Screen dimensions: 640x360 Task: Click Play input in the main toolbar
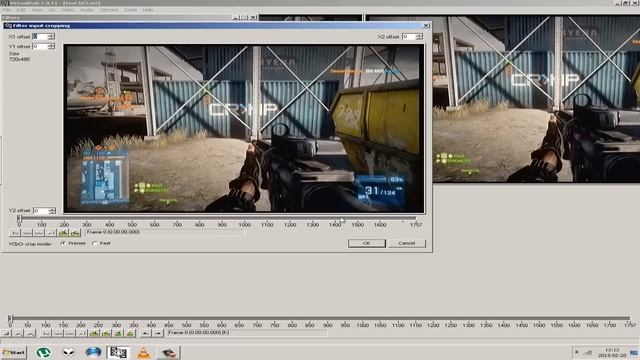tap(18, 333)
